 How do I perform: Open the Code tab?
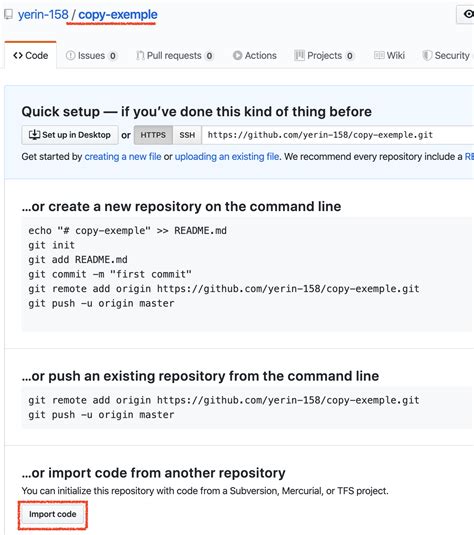pyautogui.click(x=30, y=55)
